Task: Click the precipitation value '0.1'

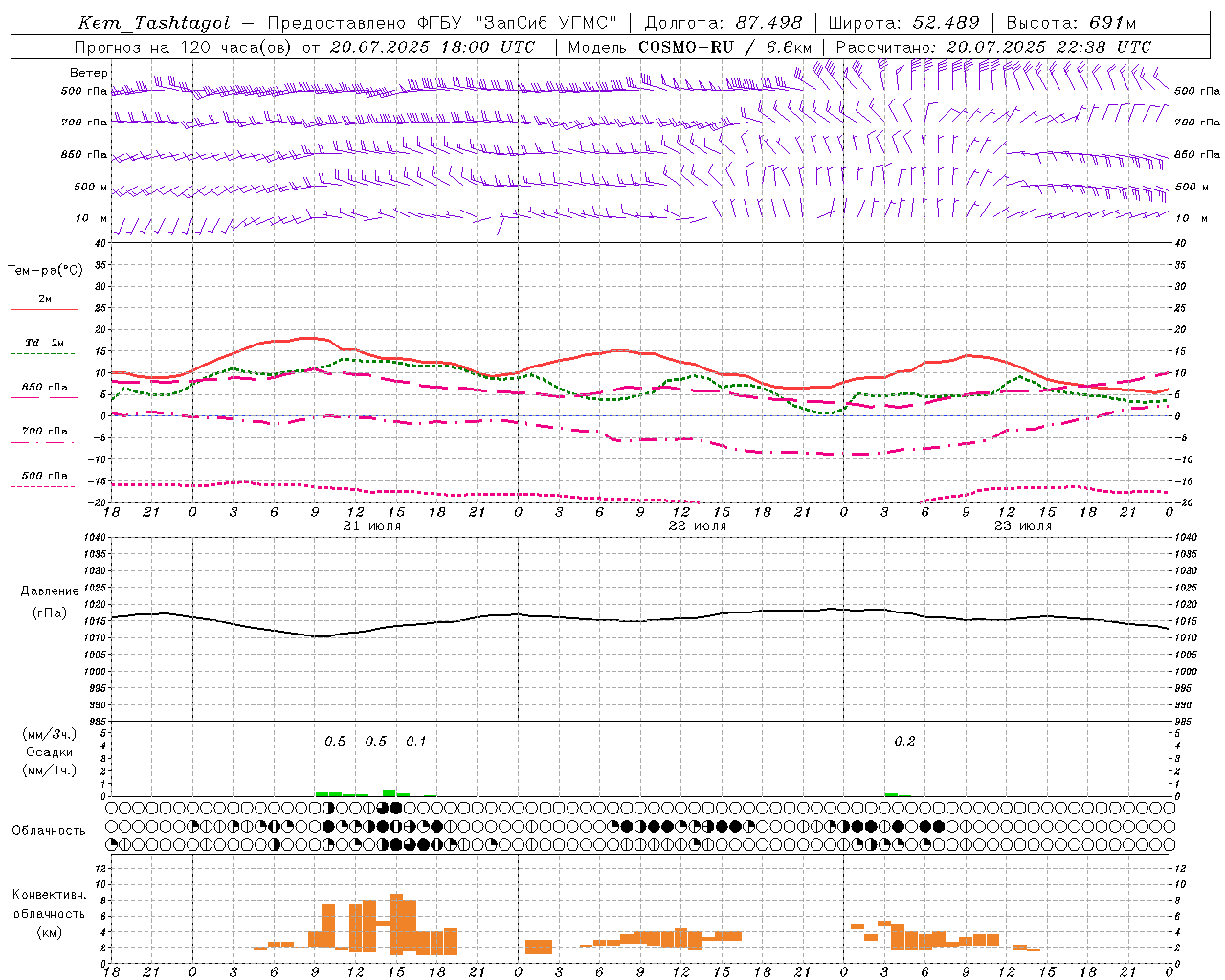Action: [415, 741]
